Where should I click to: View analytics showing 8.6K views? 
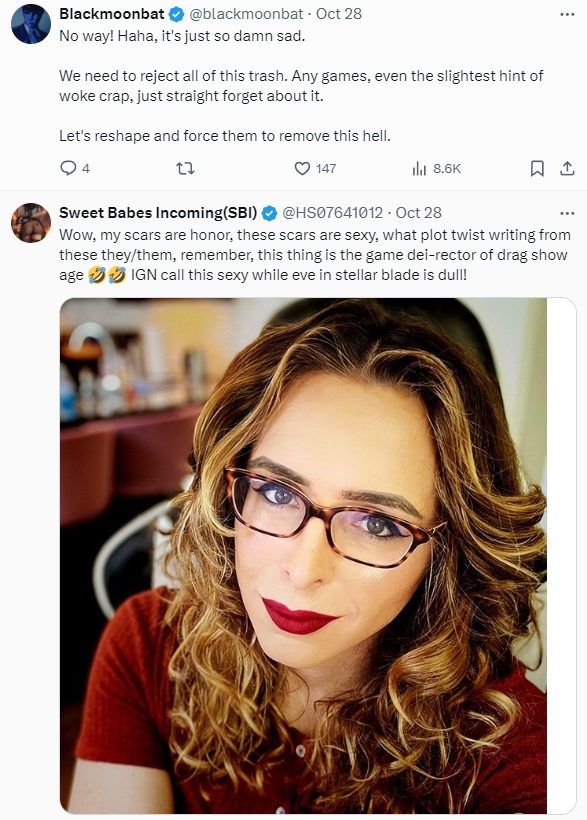pos(437,168)
